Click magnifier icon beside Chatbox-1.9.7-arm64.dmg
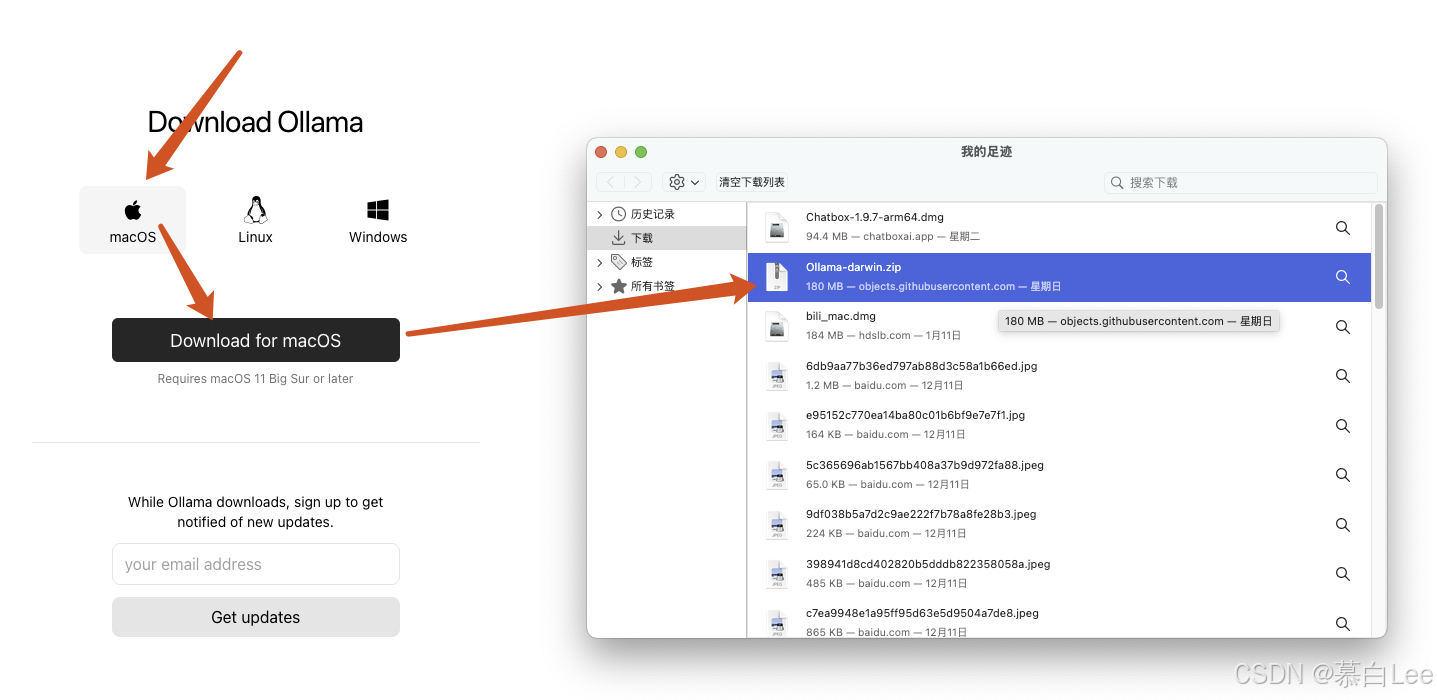The image size is (1437, 700). [x=1343, y=228]
